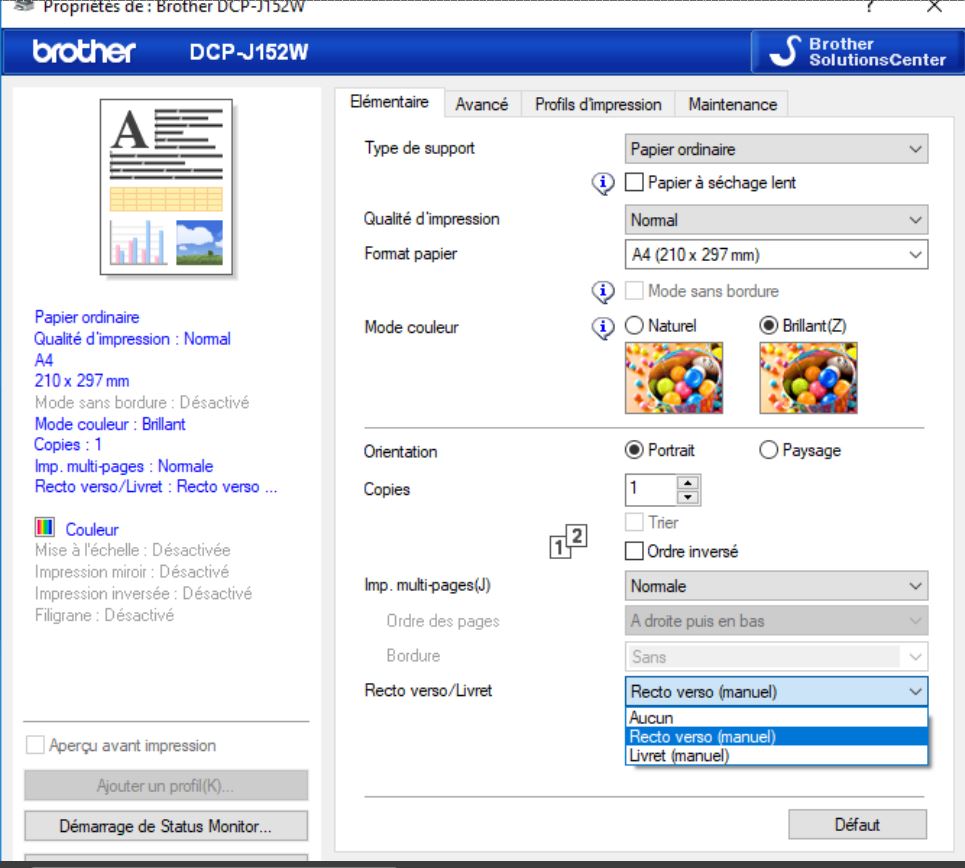This screenshot has height=868, width=965.
Task: Open the Qualité d'impression dropdown
Action: tap(776, 220)
